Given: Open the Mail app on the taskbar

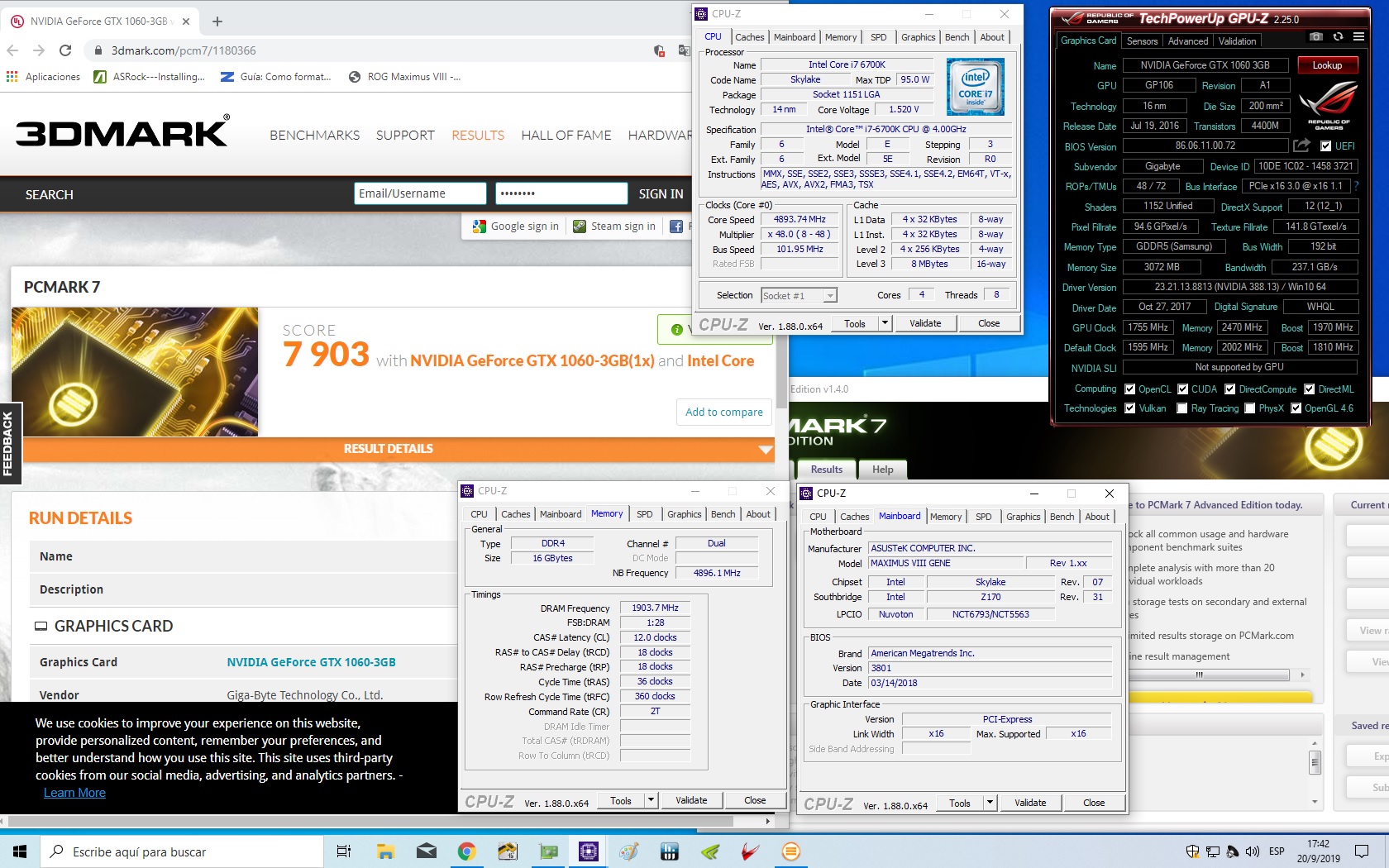Looking at the screenshot, I should click(x=426, y=851).
